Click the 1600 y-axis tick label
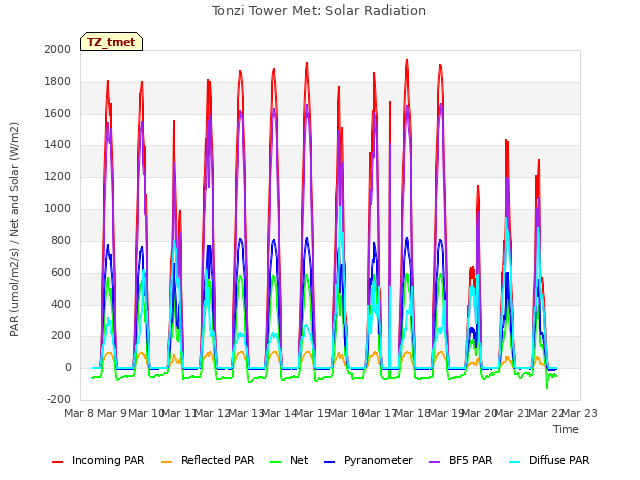Viewport: 640px width, 480px height. click(58, 113)
